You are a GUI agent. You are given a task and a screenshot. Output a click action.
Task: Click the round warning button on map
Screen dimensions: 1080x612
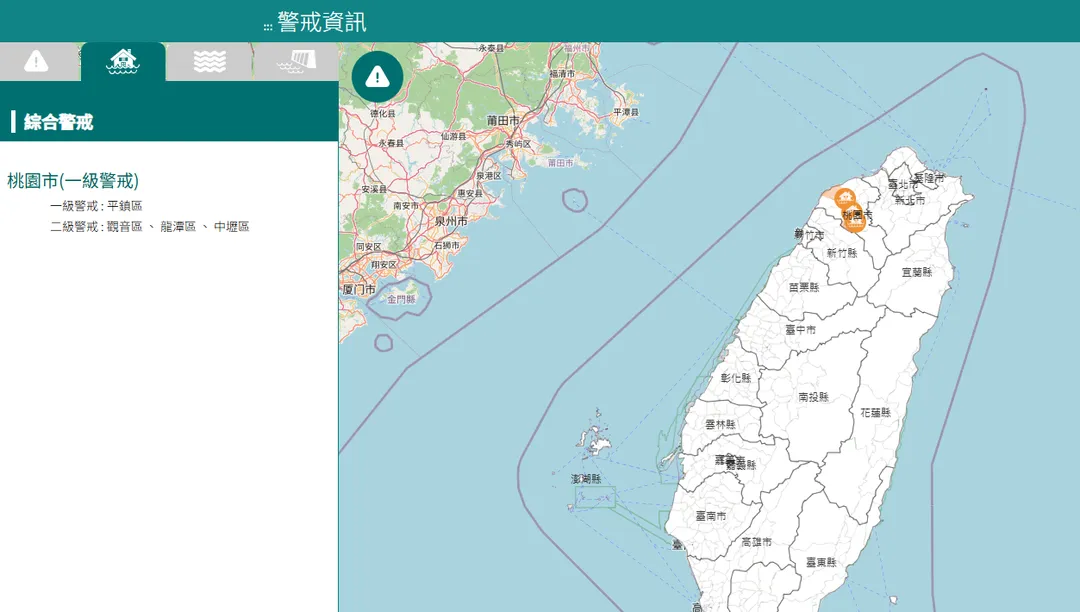(x=377, y=76)
